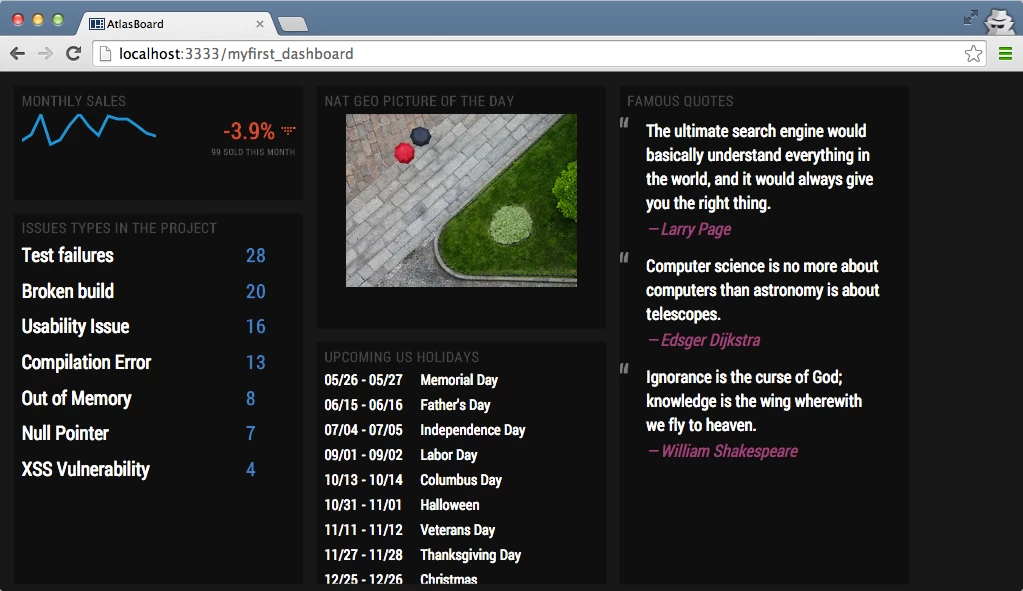Click the 05/26 - 05/27 date range
The width and height of the screenshot is (1023, 591).
pos(363,380)
